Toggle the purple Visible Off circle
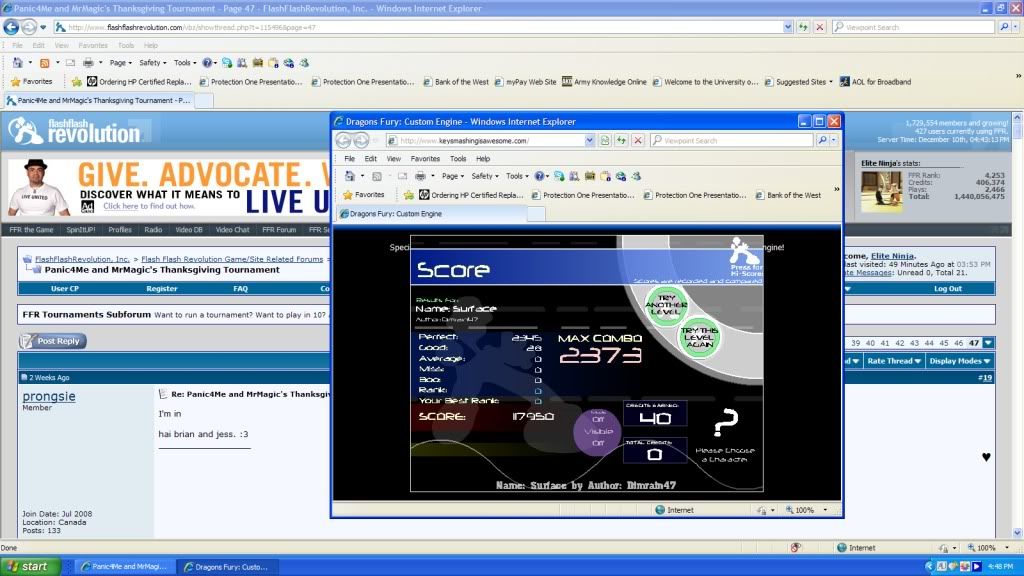1024x576 pixels. 597,432
